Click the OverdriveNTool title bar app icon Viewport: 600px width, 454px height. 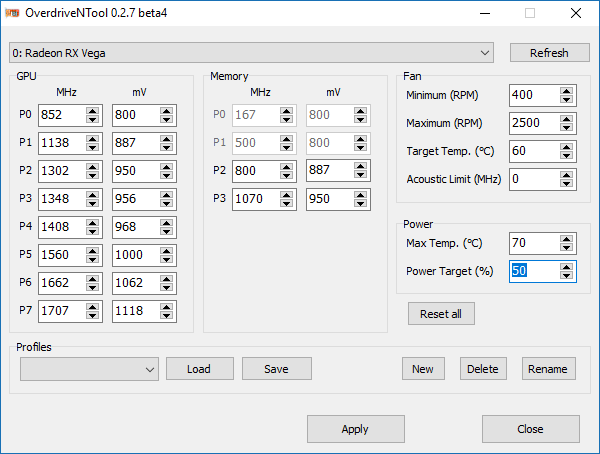click(x=12, y=13)
